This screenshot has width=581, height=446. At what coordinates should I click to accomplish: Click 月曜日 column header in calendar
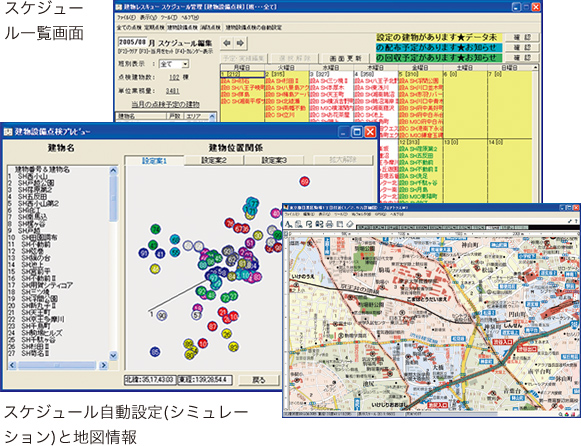pos(242,67)
